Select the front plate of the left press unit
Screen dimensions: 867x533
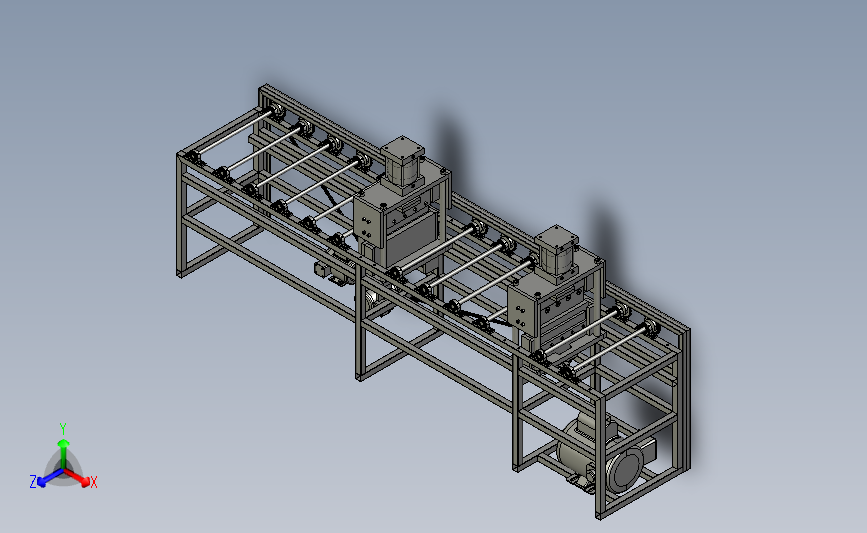(x=368, y=220)
